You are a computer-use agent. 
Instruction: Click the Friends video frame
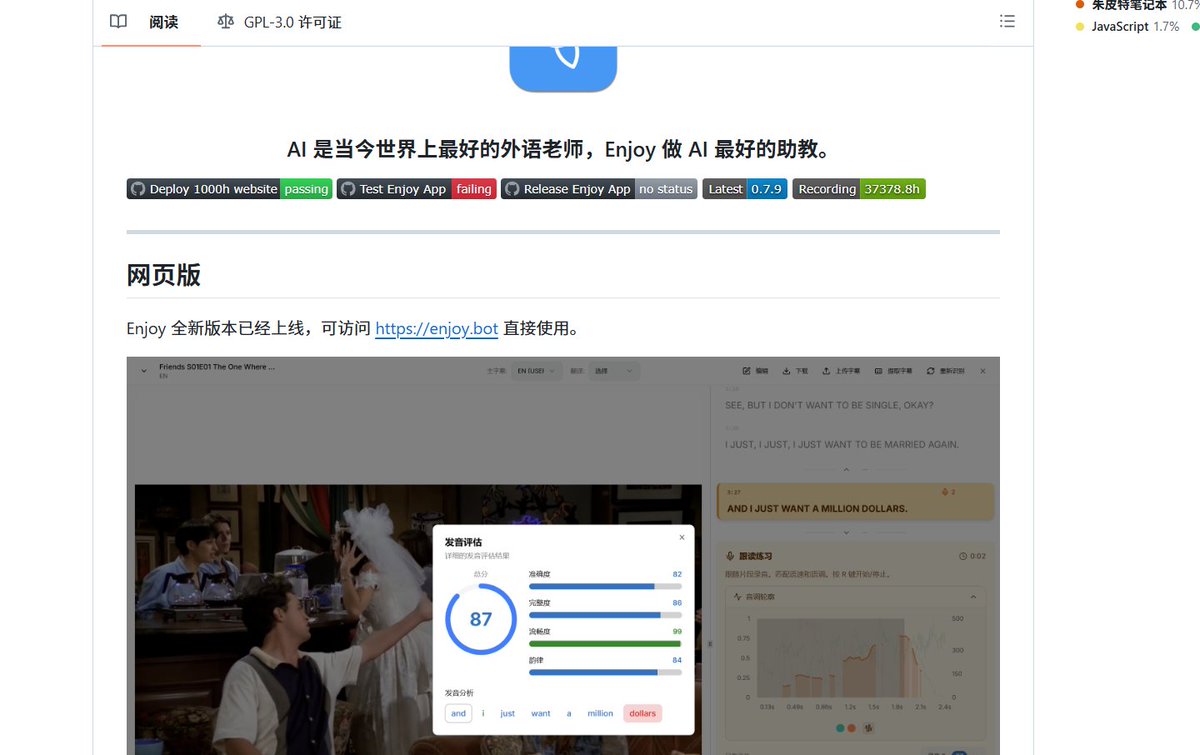[418, 619]
